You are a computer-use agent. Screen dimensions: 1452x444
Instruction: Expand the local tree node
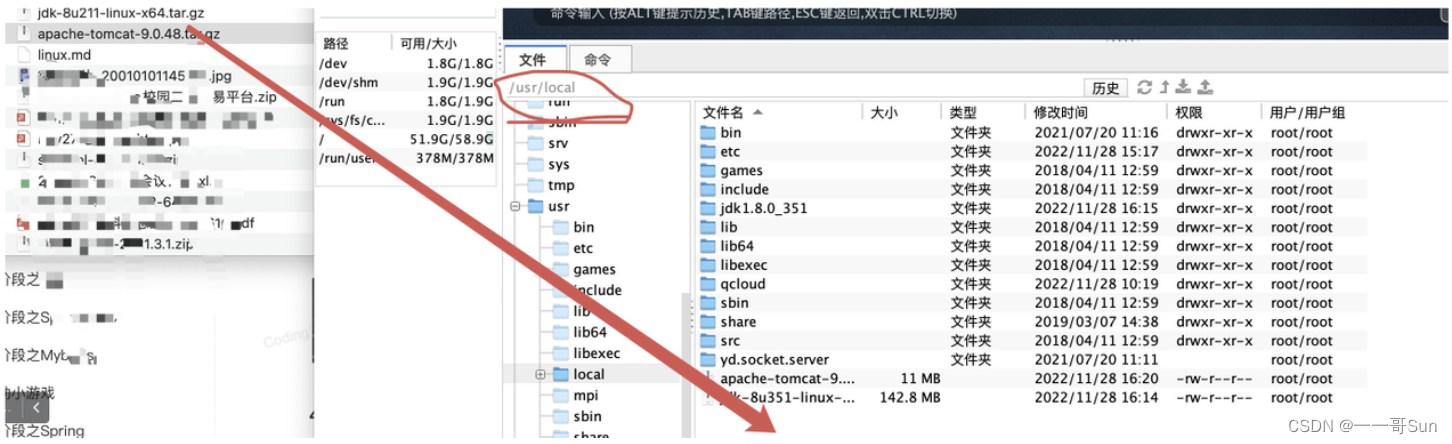(x=540, y=374)
